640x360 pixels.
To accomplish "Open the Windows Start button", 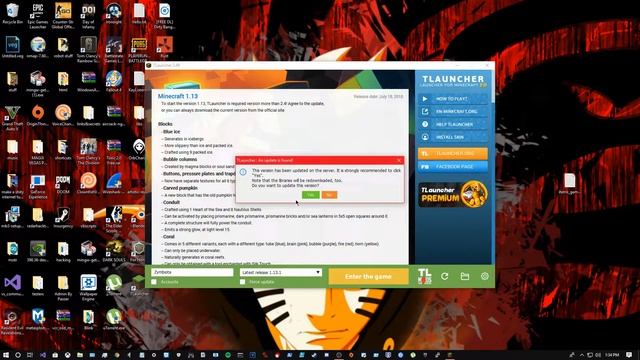I will click(6, 355).
